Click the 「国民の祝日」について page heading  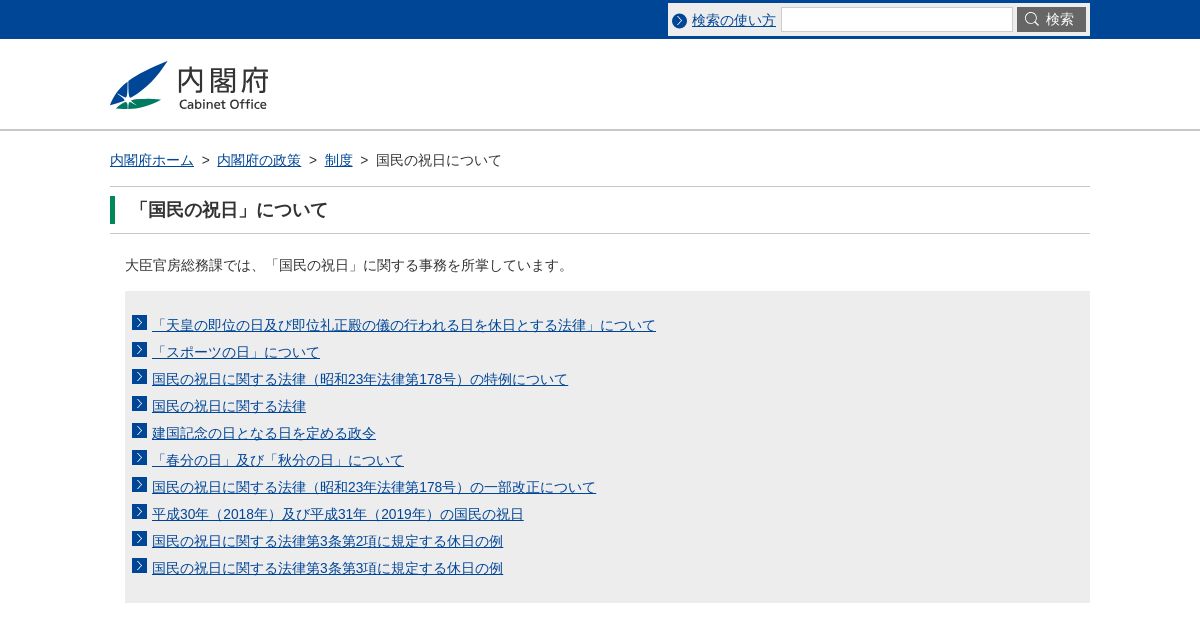pyautogui.click(x=229, y=210)
